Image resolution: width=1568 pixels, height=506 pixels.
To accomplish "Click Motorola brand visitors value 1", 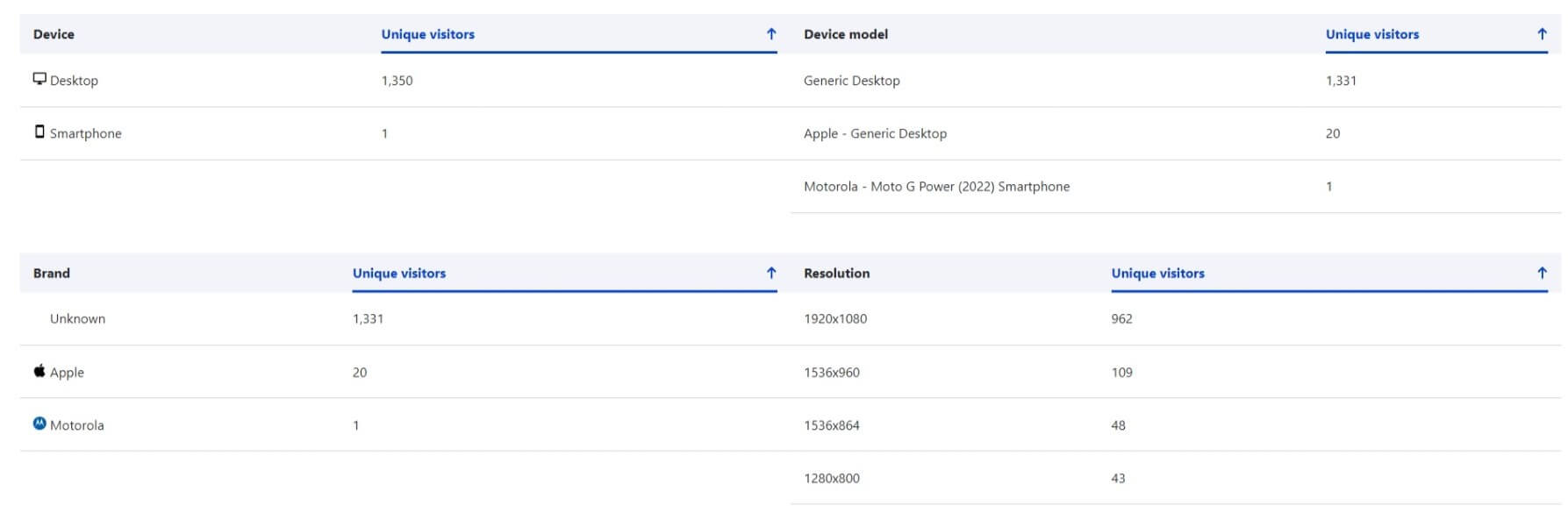I will 355,425.
